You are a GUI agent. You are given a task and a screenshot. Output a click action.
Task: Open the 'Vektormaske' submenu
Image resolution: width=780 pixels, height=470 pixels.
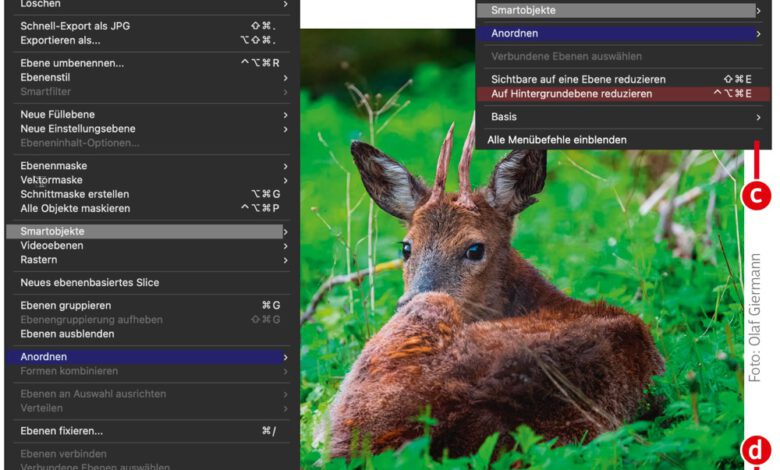(x=51, y=180)
